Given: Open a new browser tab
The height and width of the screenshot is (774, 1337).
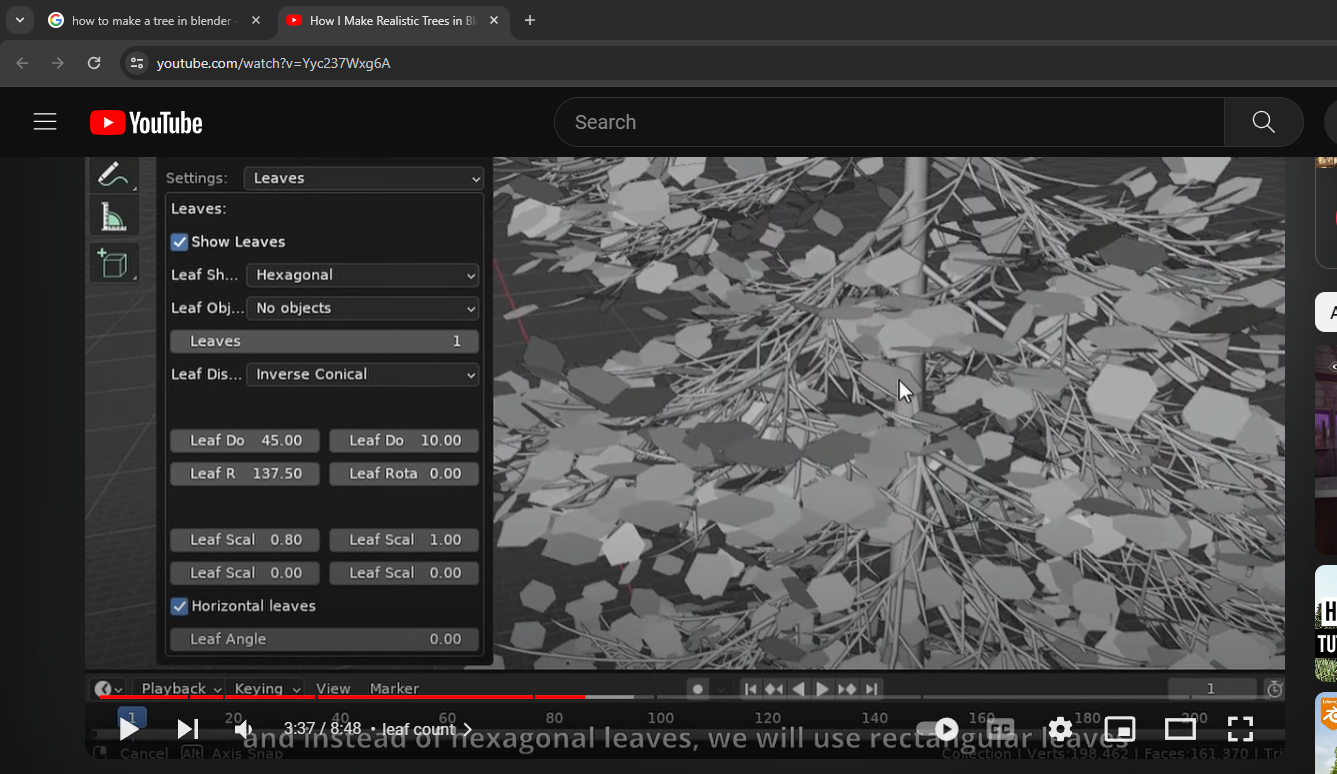Looking at the screenshot, I should (530, 20).
